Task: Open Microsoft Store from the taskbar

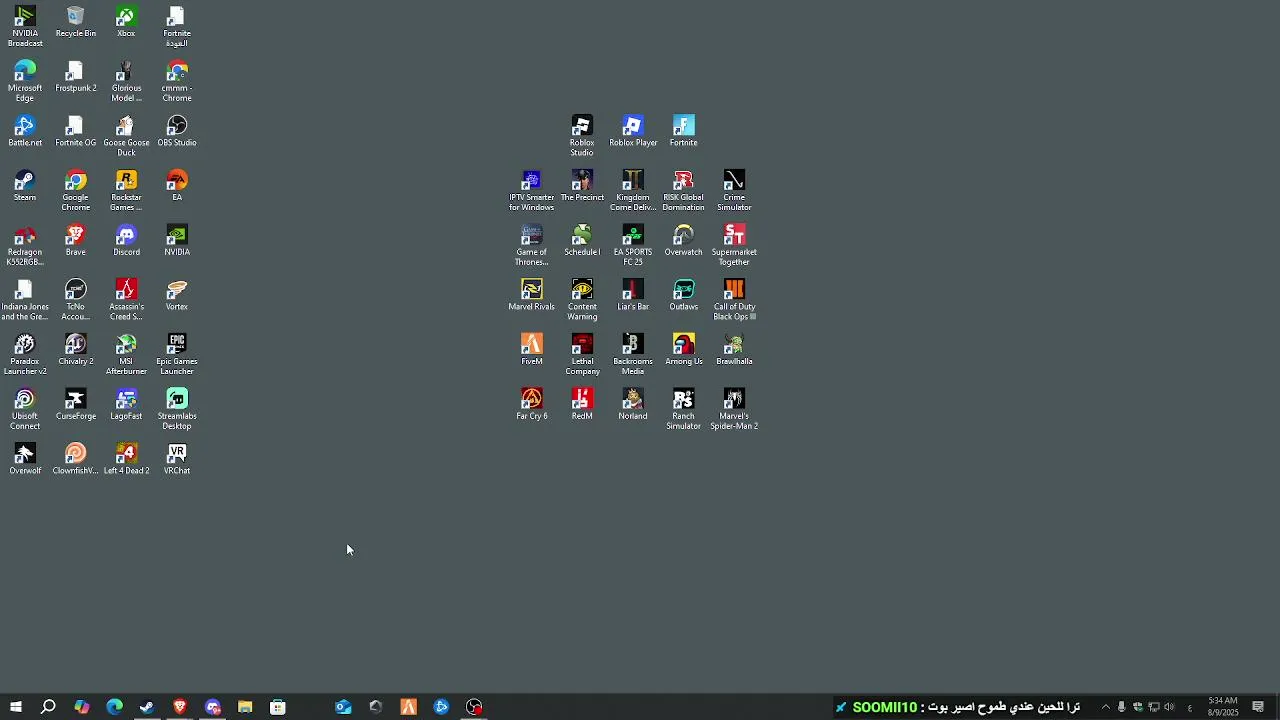Action: [x=278, y=707]
